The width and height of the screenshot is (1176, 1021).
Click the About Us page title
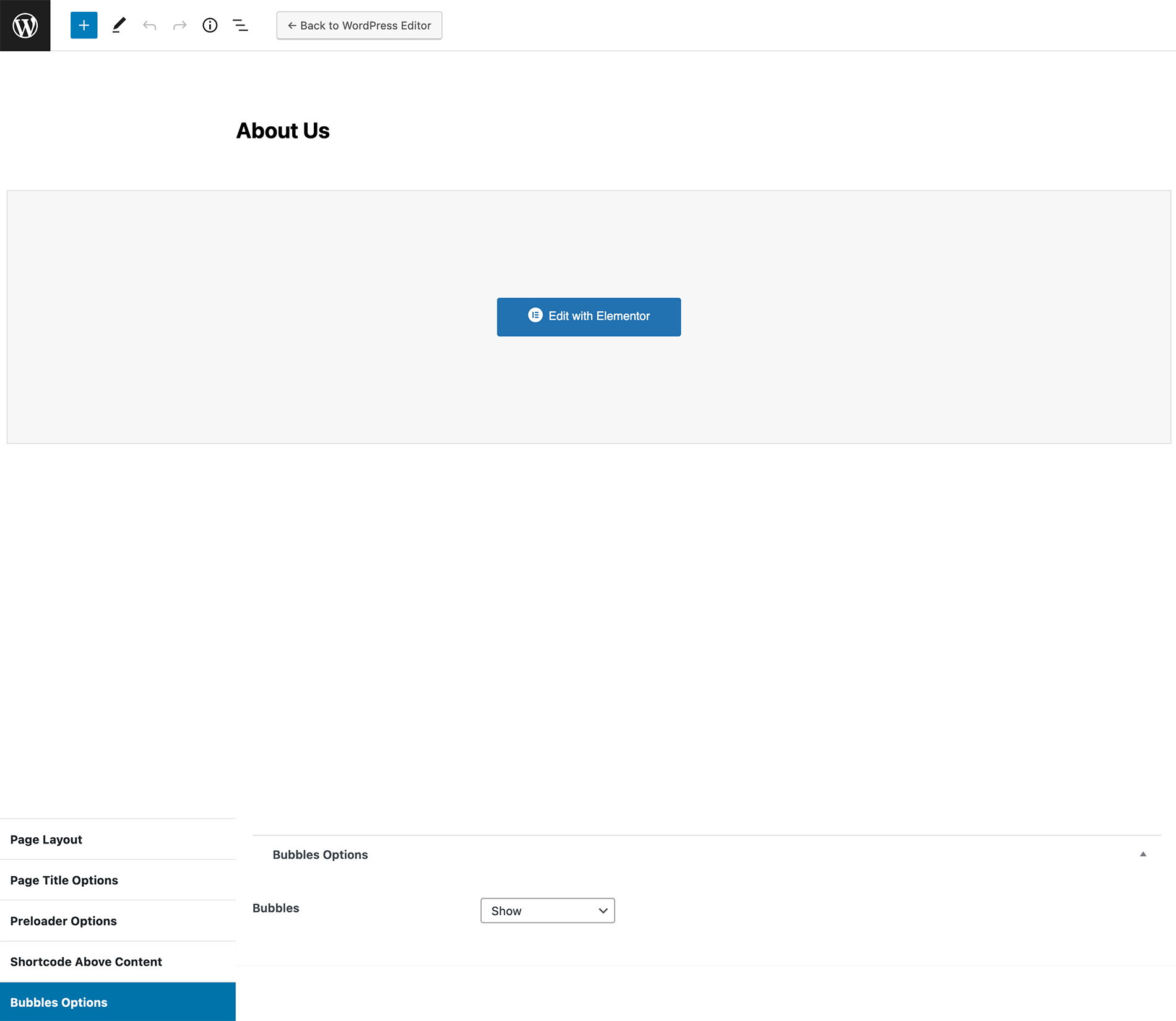[x=283, y=131]
